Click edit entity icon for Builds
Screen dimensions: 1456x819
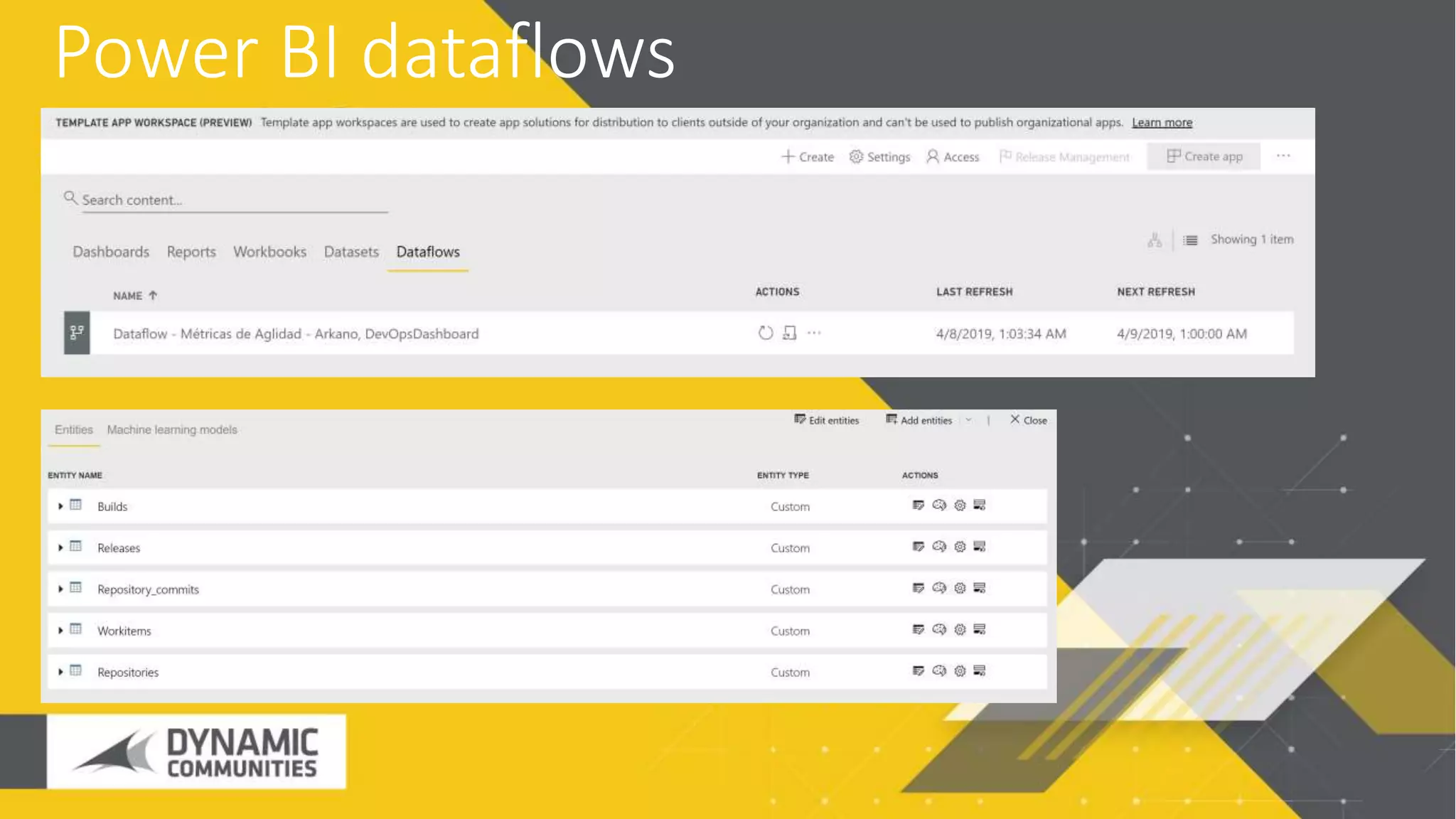point(918,505)
